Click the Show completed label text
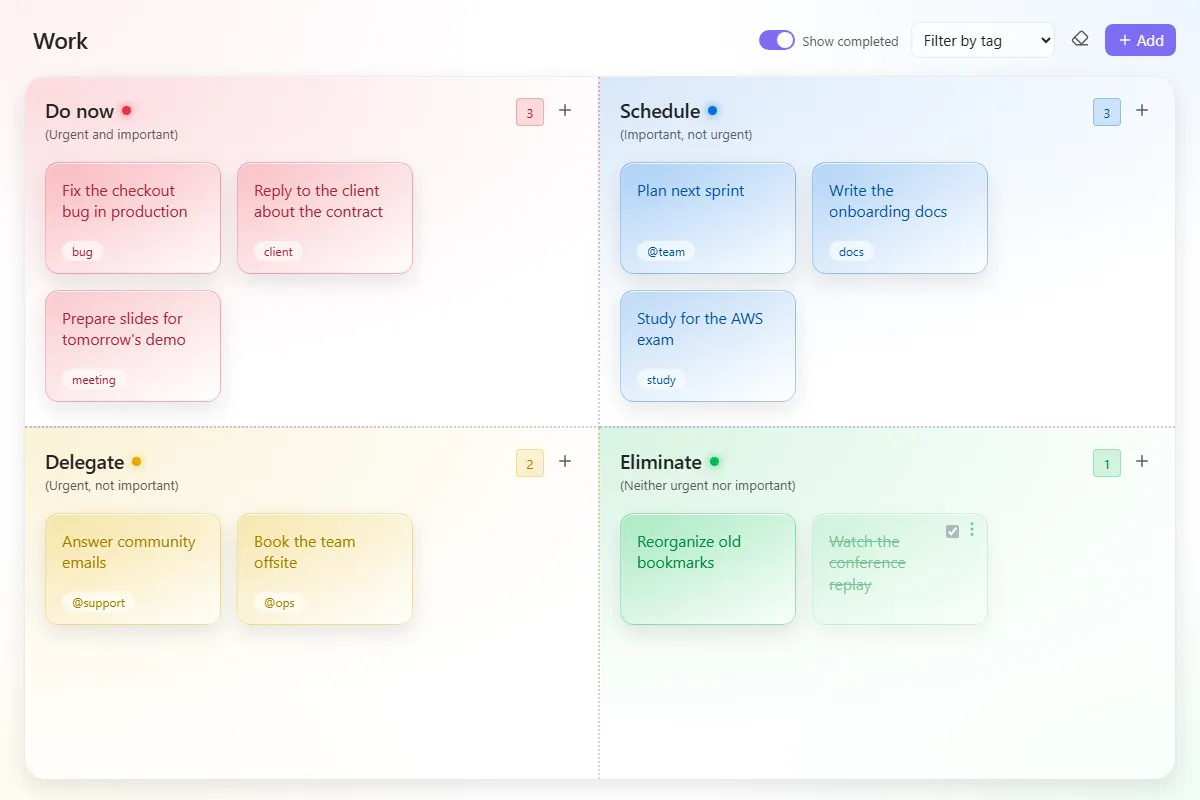This screenshot has height=800, width=1200. pyautogui.click(x=850, y=41)
